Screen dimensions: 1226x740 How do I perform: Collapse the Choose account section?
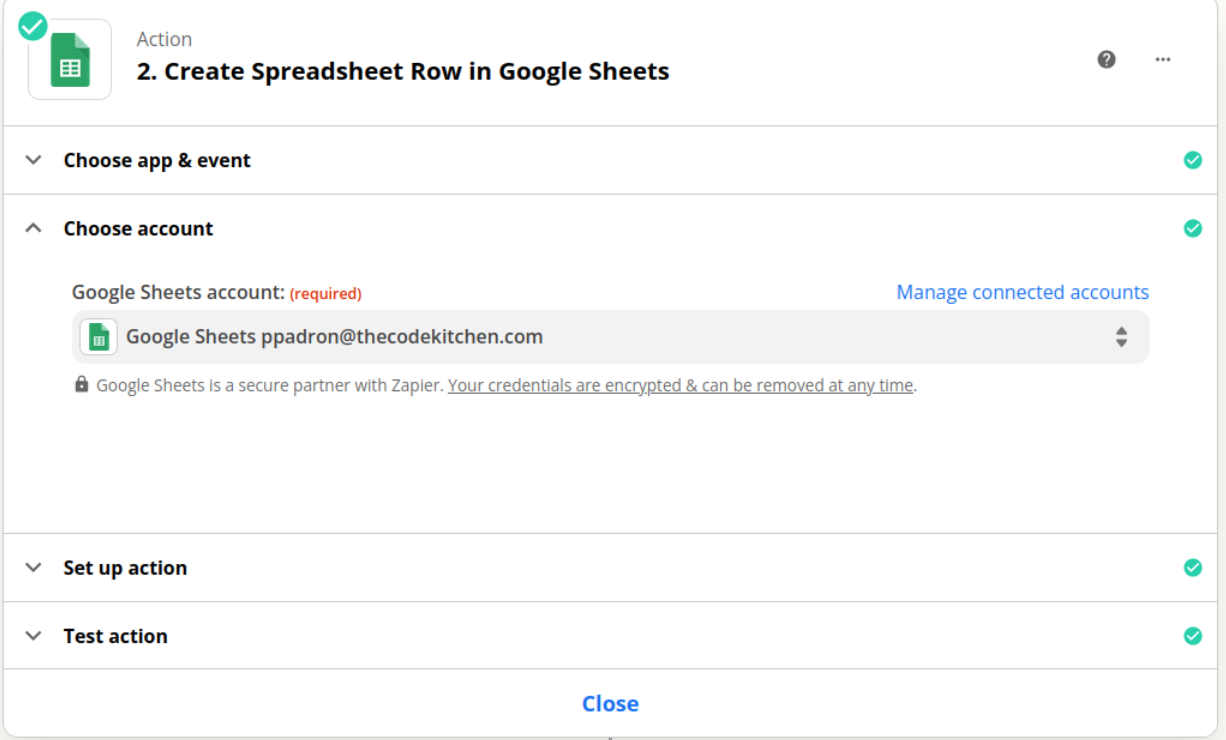click(x=34, y=228)
